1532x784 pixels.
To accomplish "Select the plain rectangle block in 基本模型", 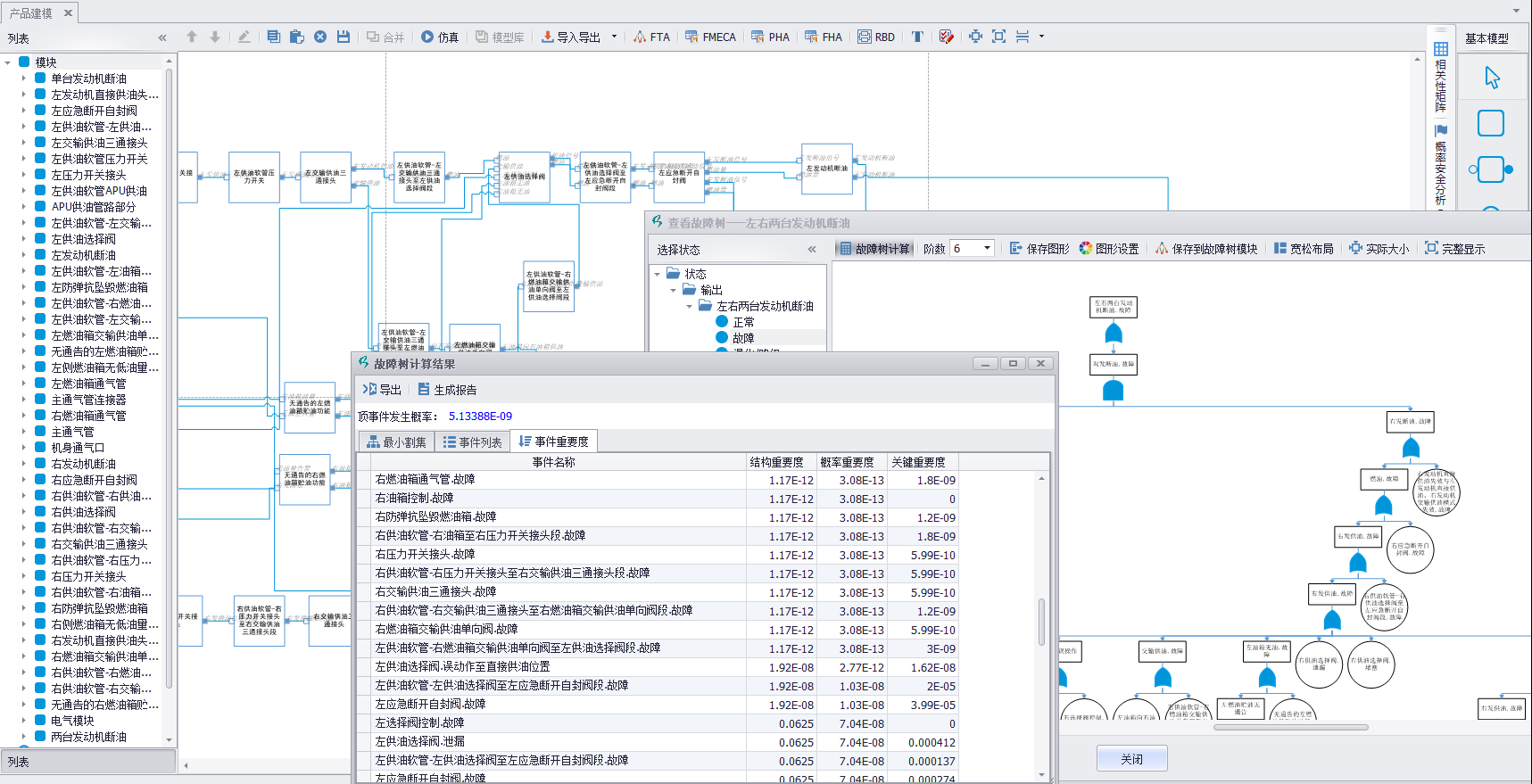I will pyautogui.click(x=1491, y=123).
